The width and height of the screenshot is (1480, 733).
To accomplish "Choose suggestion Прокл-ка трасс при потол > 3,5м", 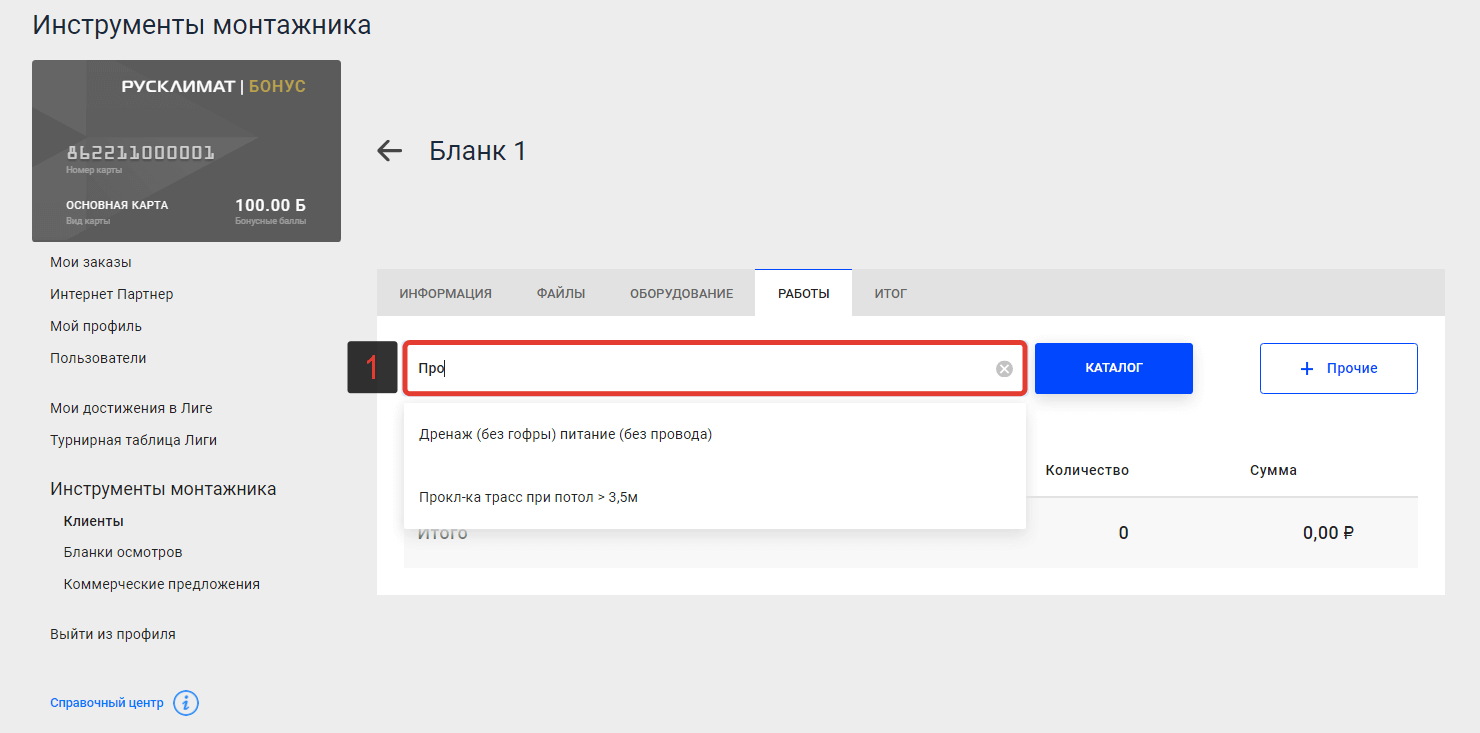I will [x=715, y=497].
